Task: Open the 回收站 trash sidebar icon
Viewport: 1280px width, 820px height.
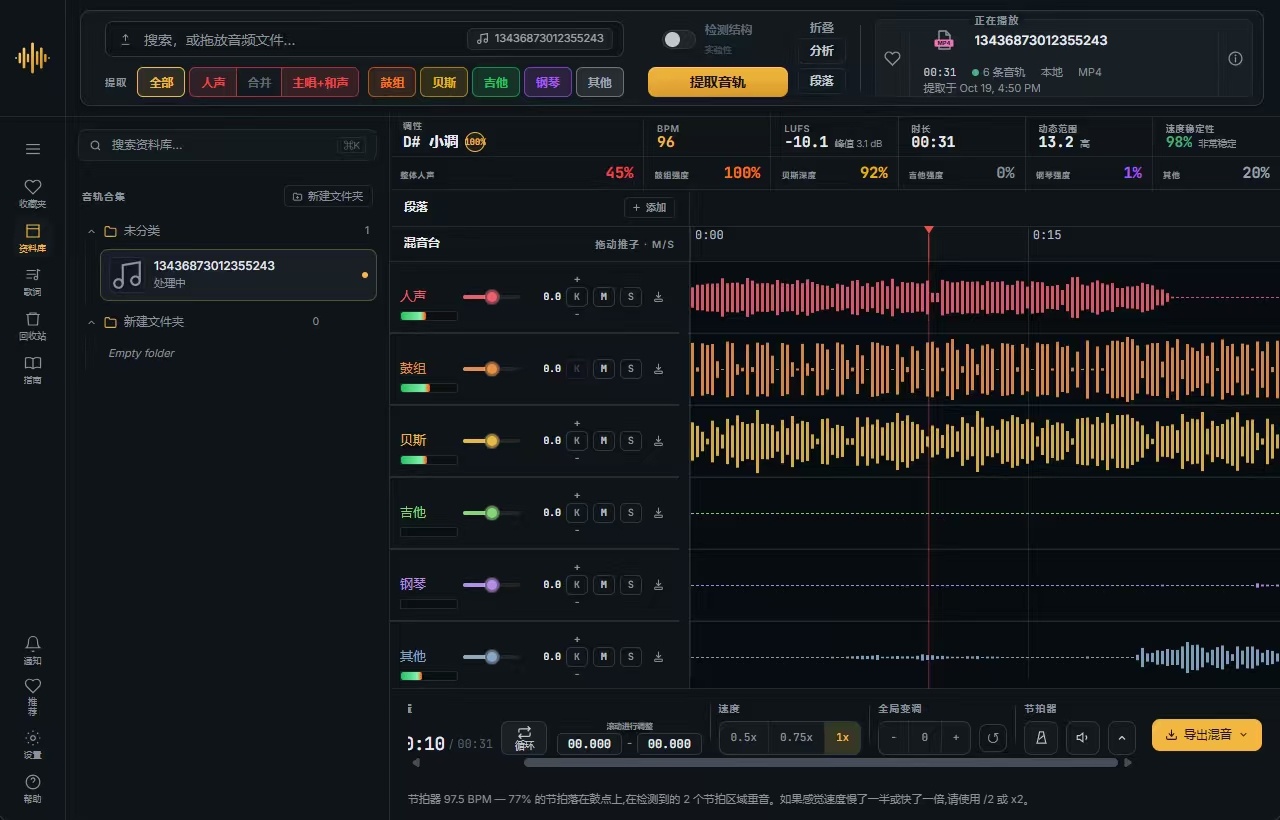Action: point(33,324)
